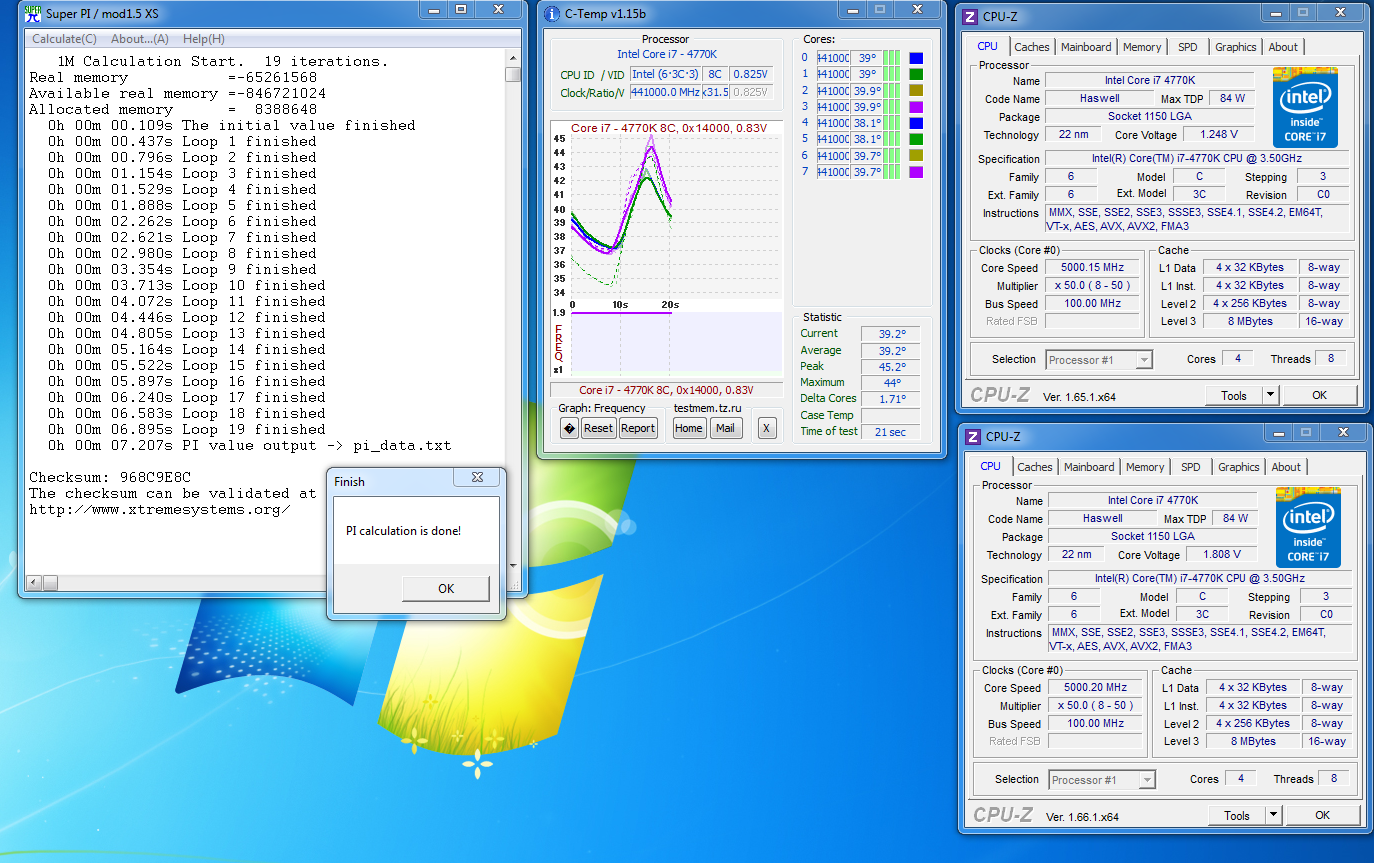Click the Core Voltage value 1.808 V

coord(1220,554)
